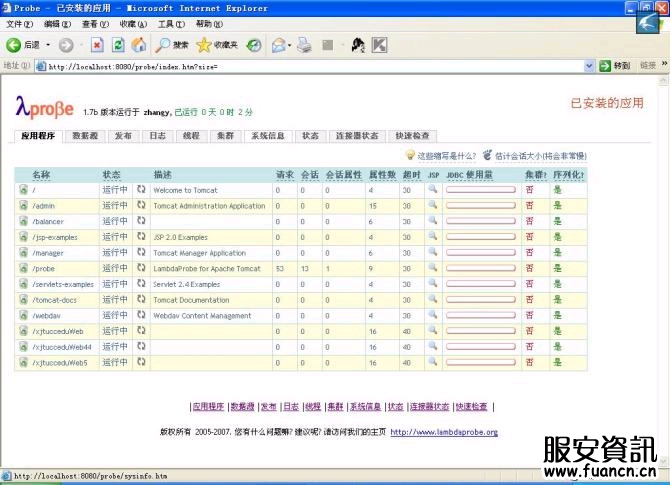View JSPs magnifier for /jsp-examples row
This screenshot has width=670, height=485.
[x=433, y=236]
